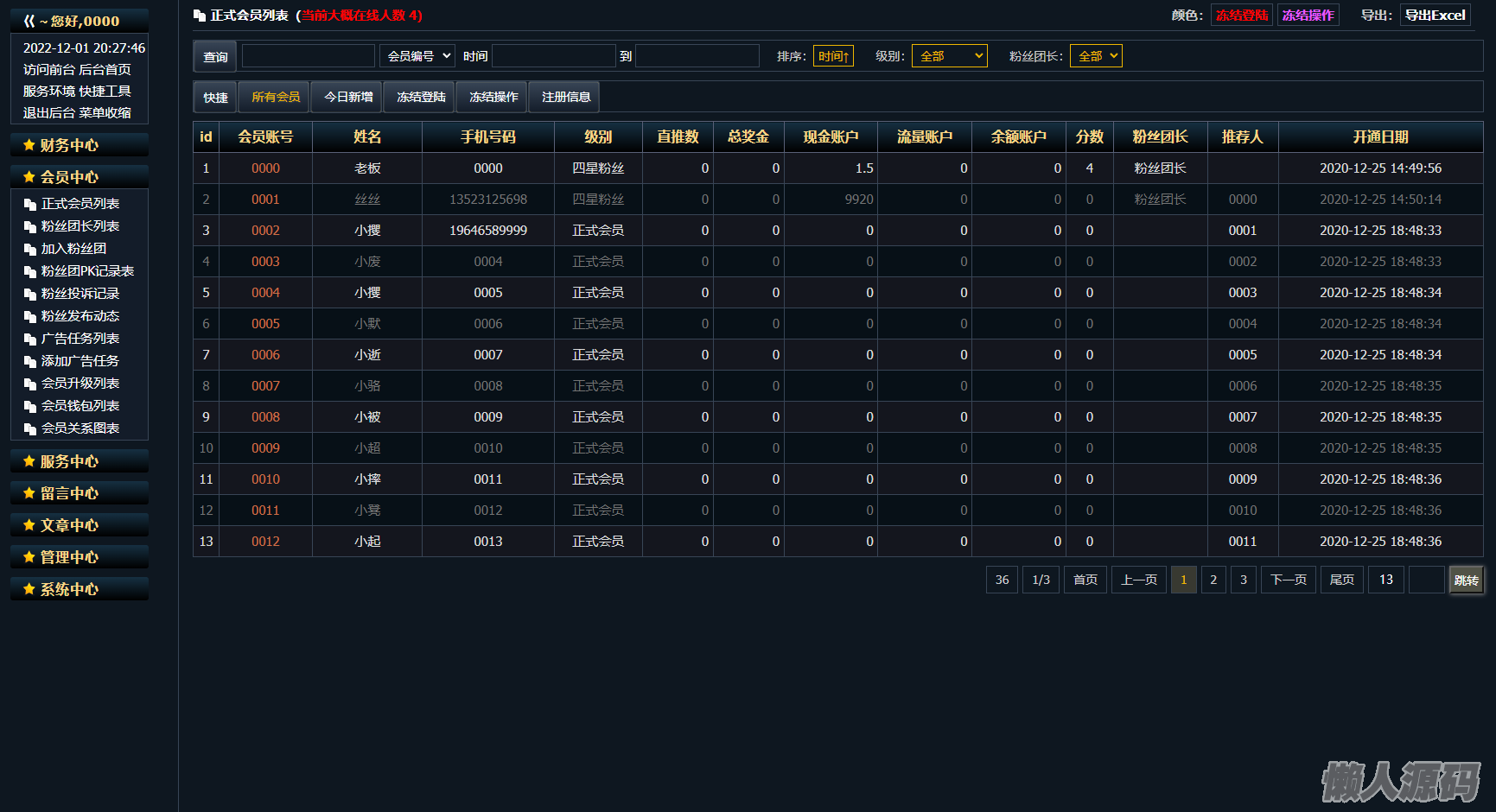
Task: Click the star icon beside 财务中心
Action: 29,145
